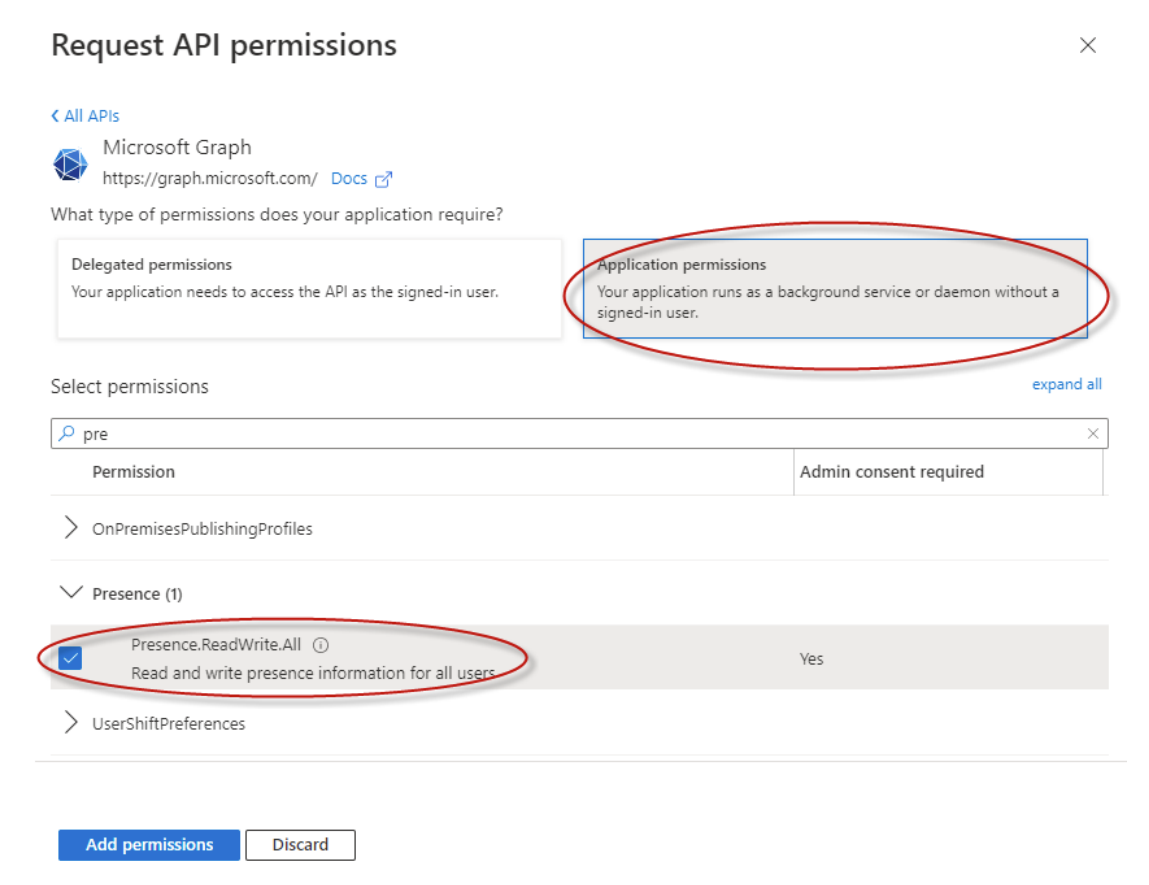1149x885 pixels.
Task: Select the UserShiftPreferences row label
Action: (169, 724)
